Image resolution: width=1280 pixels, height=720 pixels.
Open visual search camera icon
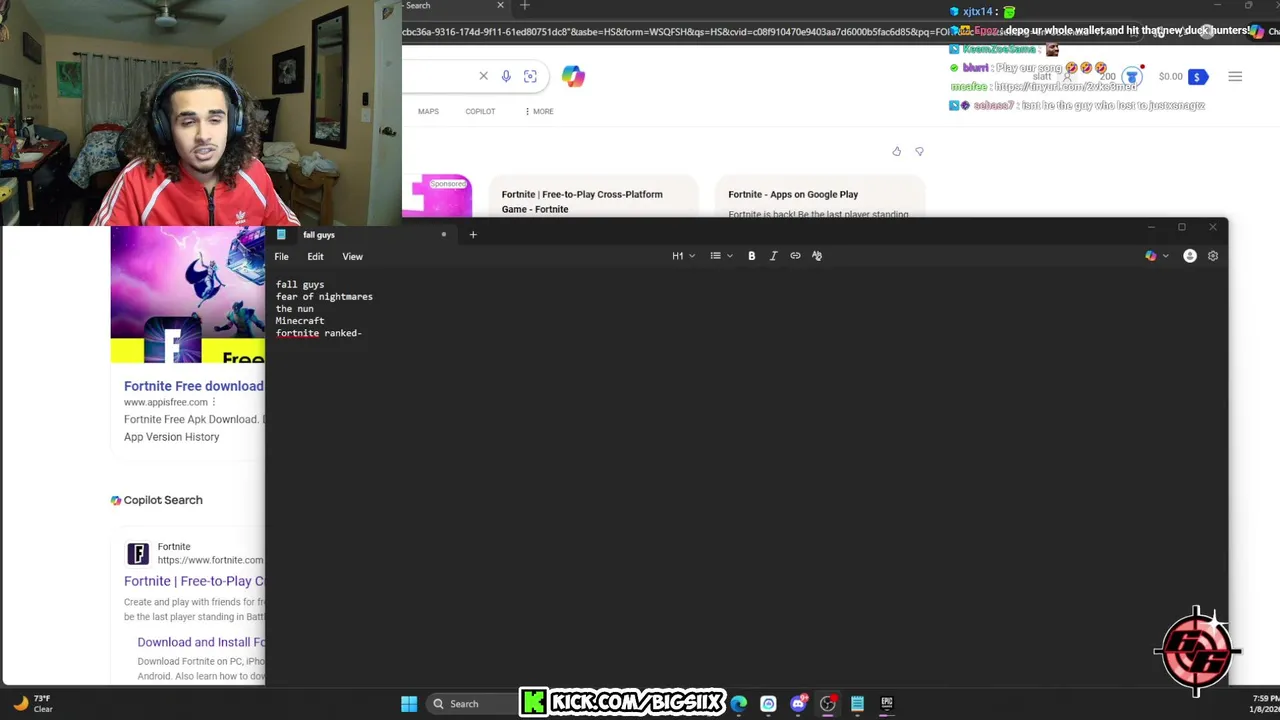click(x=530, y=76)
